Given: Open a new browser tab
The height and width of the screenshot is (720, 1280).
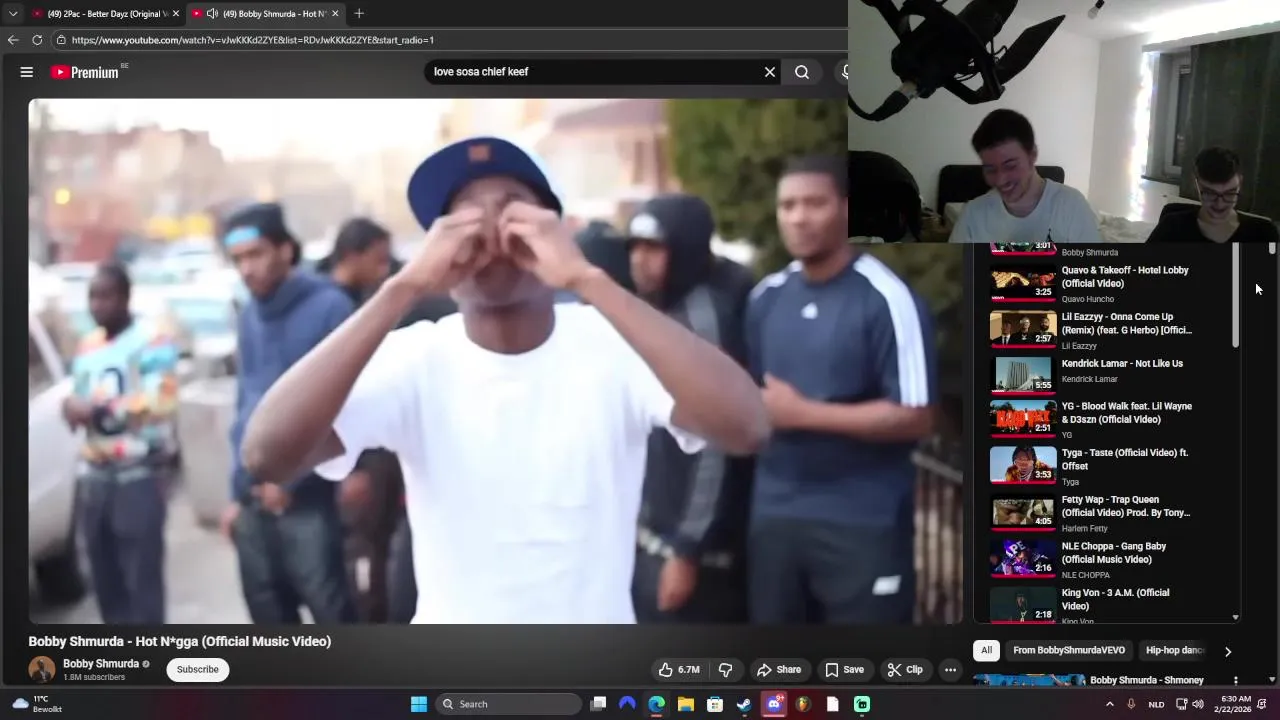Looking at the screenshot, I should (359, 13).
